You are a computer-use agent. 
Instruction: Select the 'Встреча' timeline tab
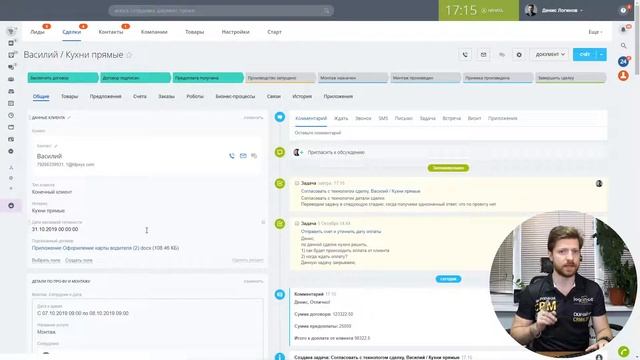coord(451,118)
